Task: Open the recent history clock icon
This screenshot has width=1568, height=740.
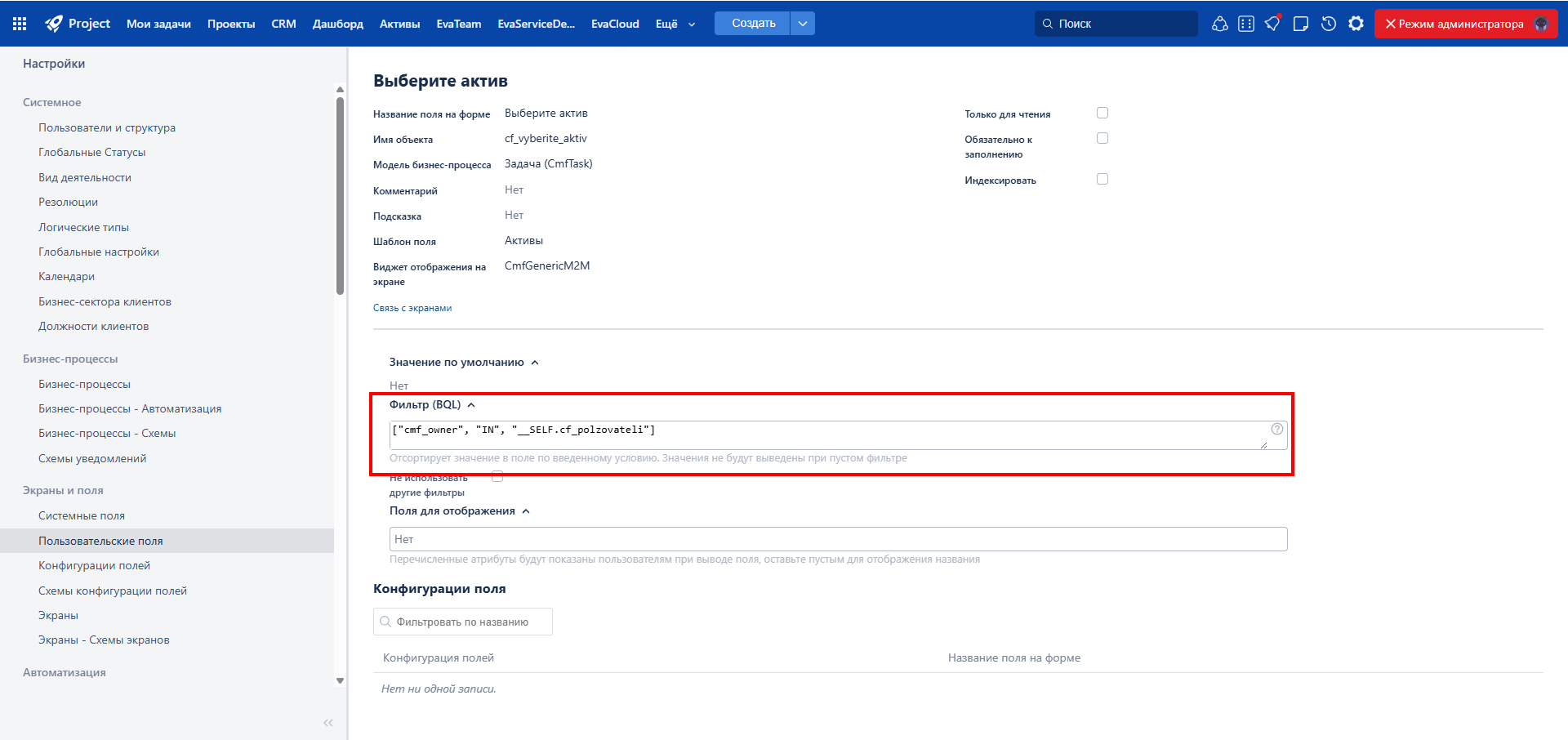Action: (x=1329, y=24)
